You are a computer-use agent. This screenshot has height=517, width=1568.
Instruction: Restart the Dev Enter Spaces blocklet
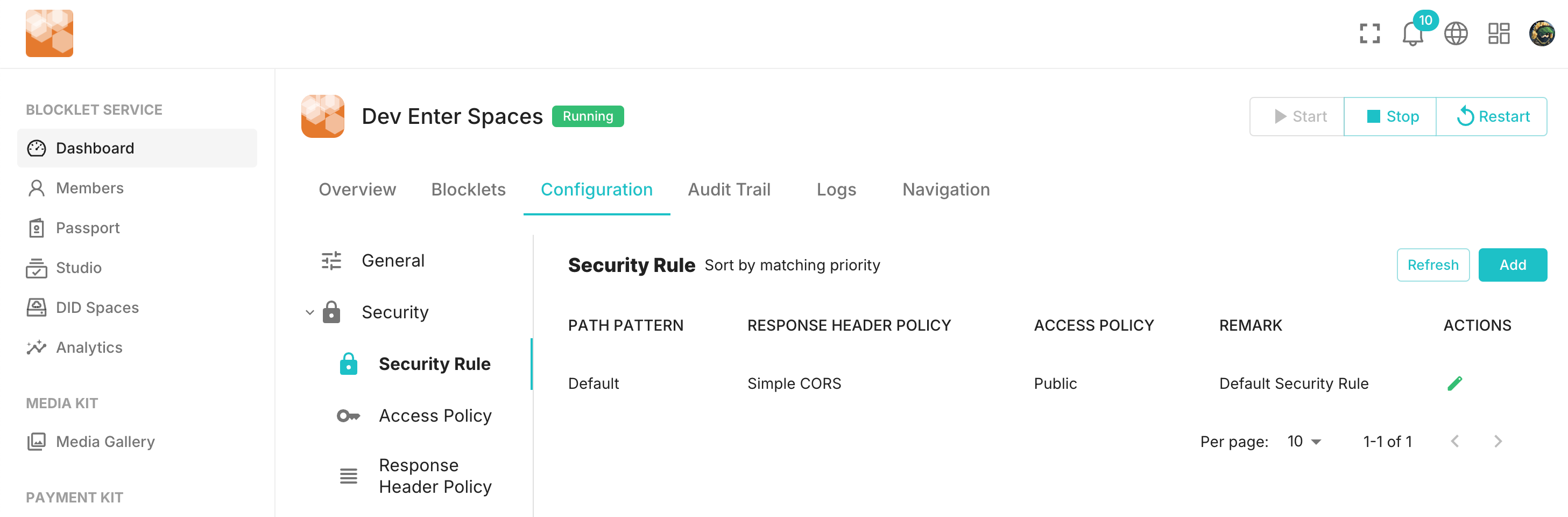(x=1492, y=116)
